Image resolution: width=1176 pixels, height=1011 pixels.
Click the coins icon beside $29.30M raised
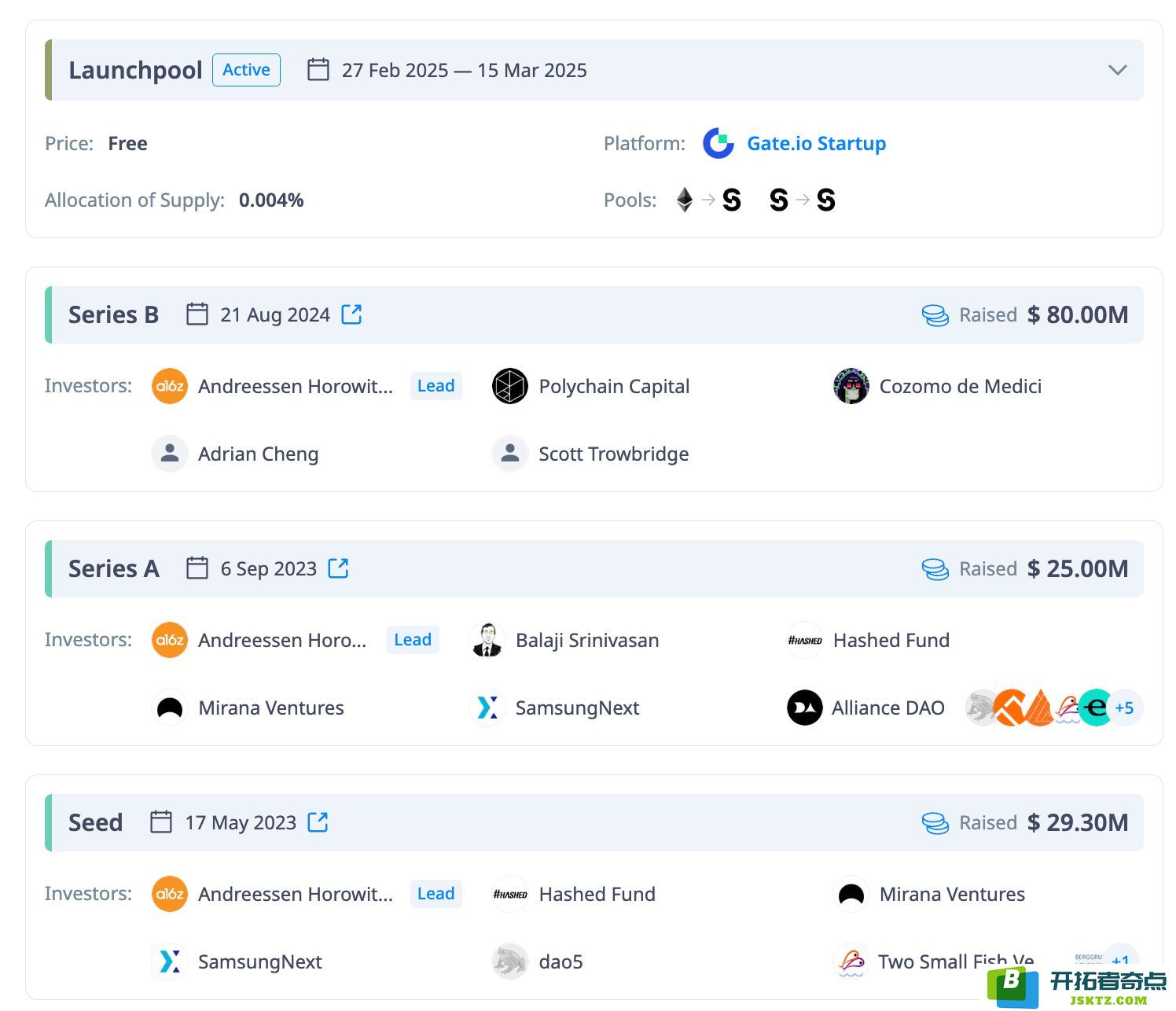coord(935,823)
